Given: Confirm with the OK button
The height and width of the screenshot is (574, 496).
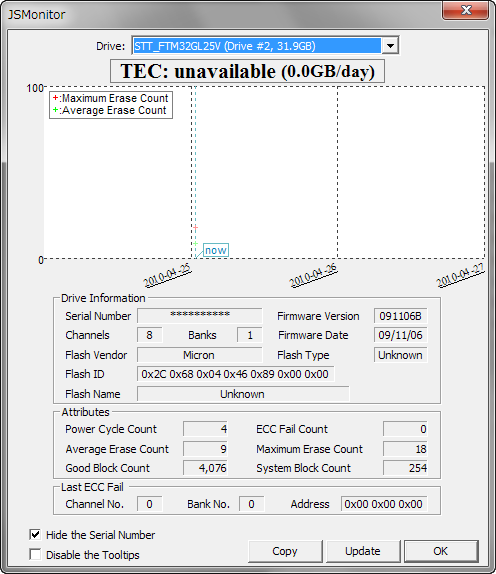Looking at the screenshot, I should click(x=441, y=551).
